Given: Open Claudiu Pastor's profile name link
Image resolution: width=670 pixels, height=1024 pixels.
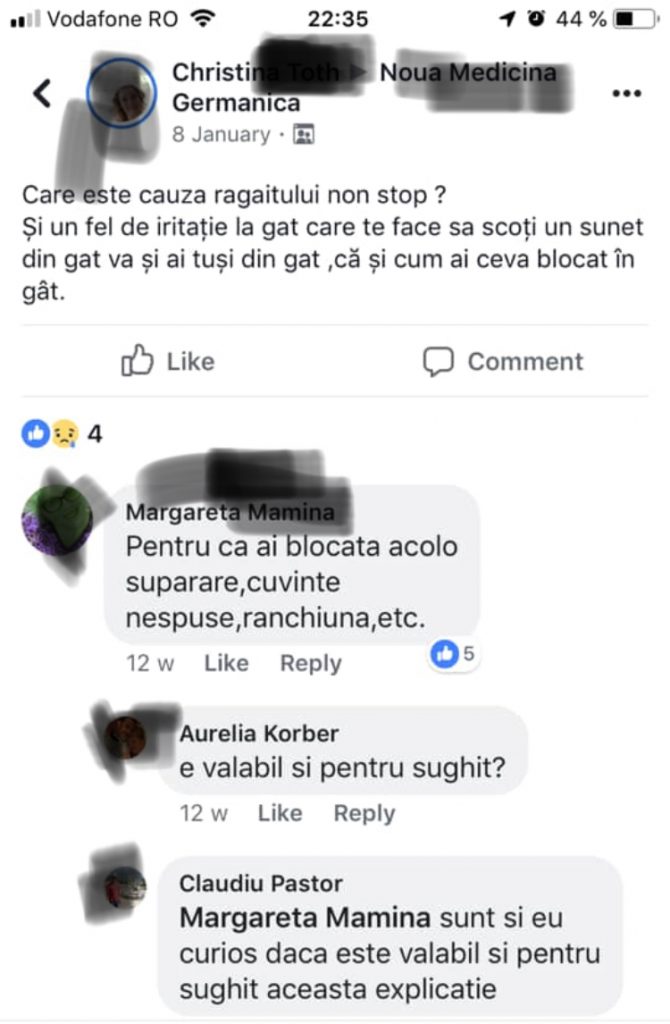Looking at the screenshot, I should pos(261,884).
